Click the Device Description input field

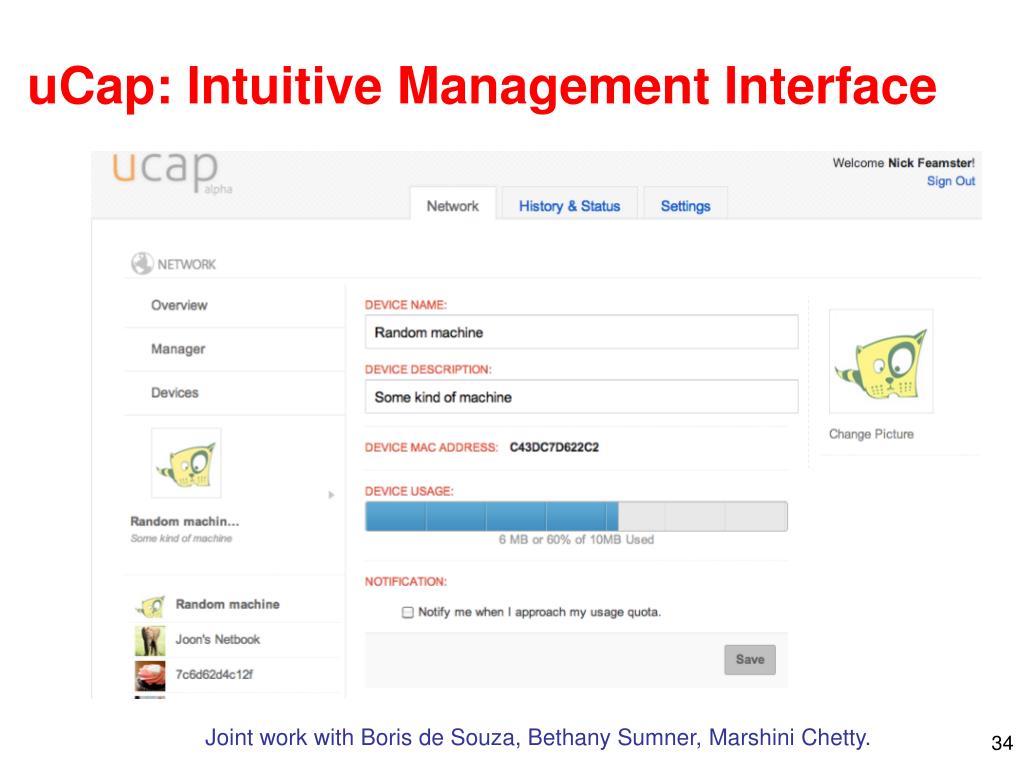(x=581, y=396)
